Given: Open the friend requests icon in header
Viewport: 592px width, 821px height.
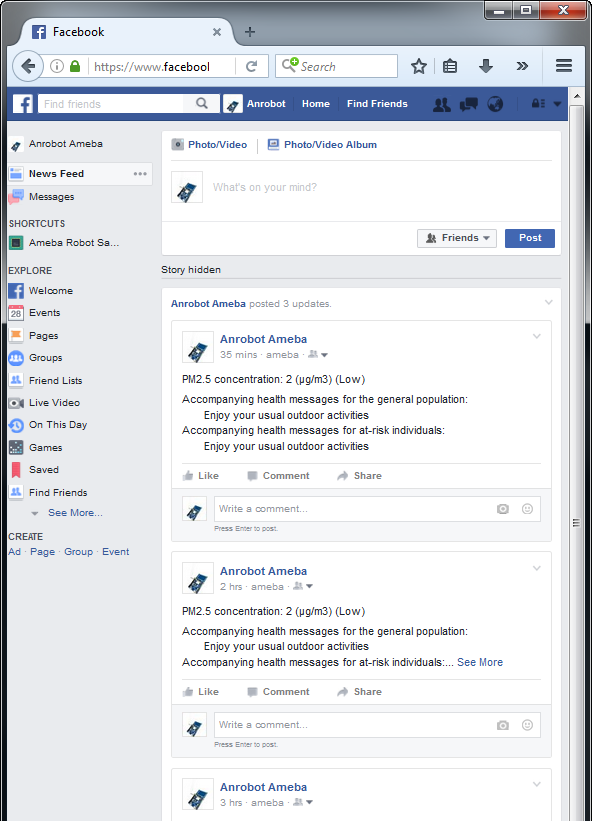Looking at the screenshot, I should (442, 104).
